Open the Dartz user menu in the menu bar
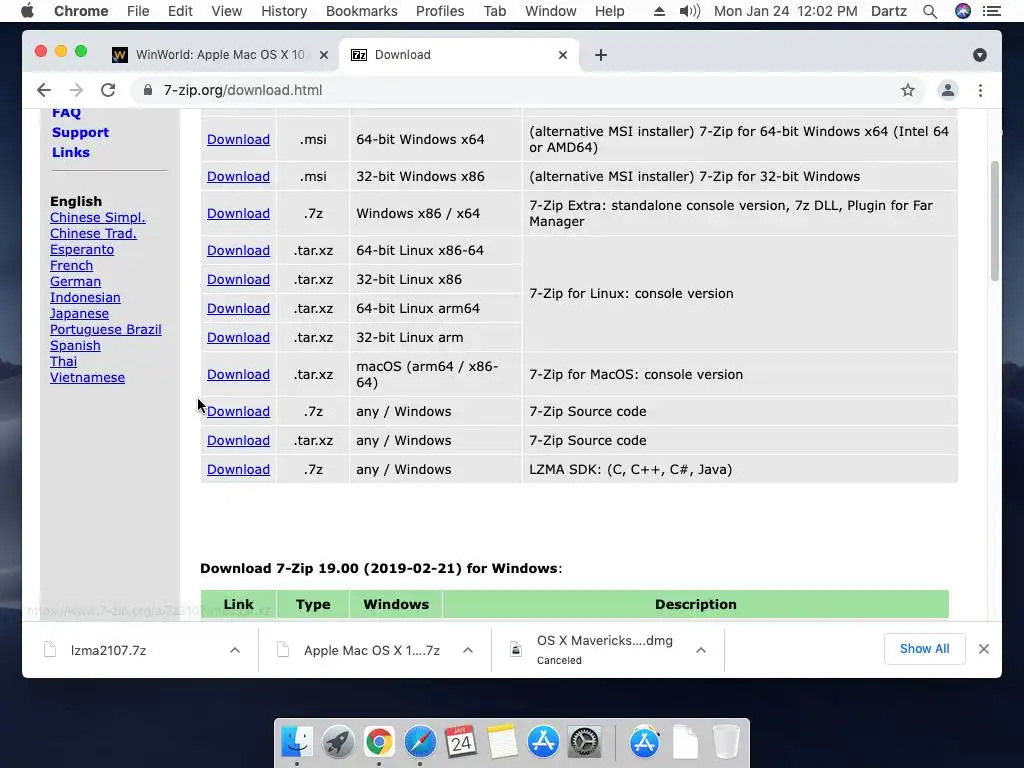This screenshot has width=1024, height=768. [888, 11]
